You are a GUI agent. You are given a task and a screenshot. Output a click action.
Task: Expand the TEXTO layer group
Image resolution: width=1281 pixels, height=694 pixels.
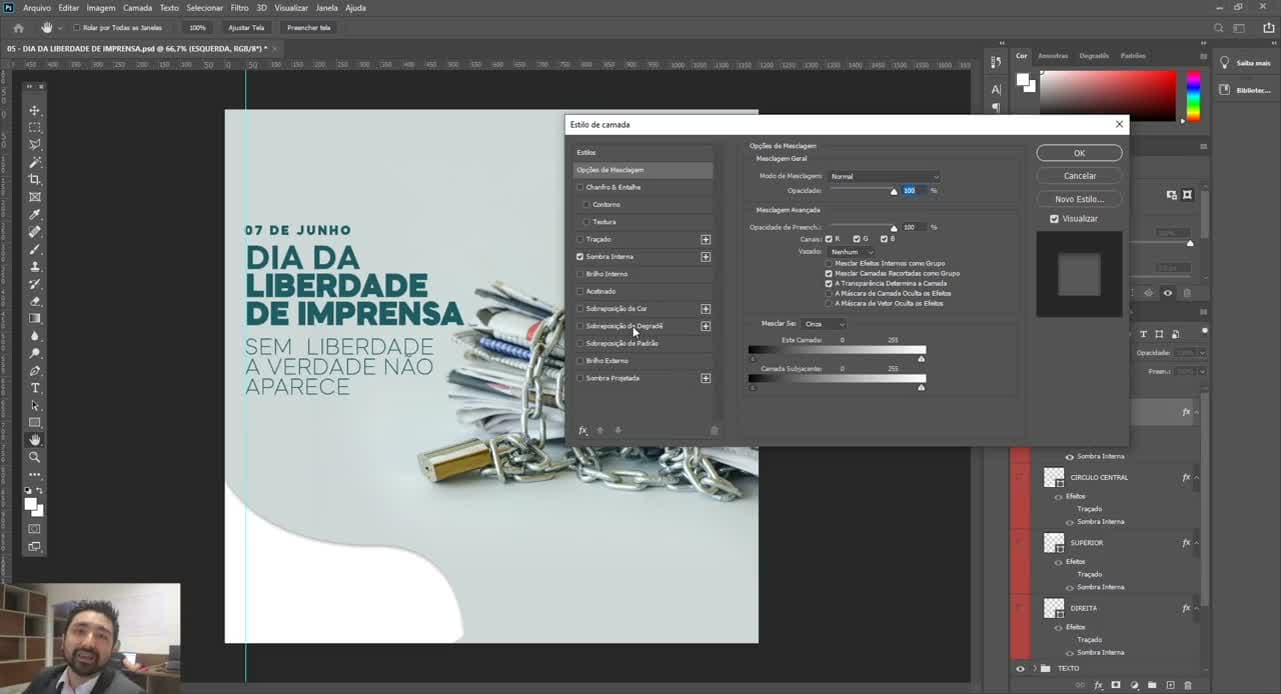pos(1034,669)
